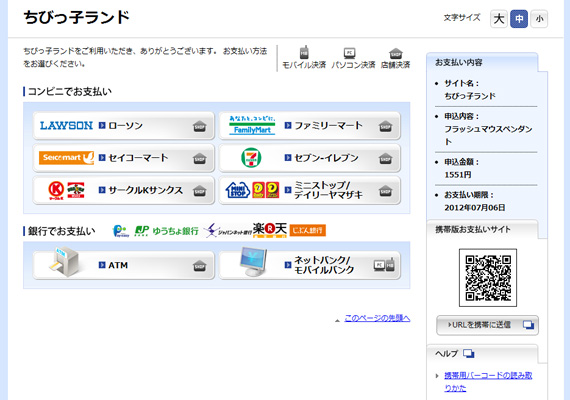Image resolution: width=570 pixels, height=400 pixels.
Task: Click コンビニでお支払い section heading
Action: point(70,92)
